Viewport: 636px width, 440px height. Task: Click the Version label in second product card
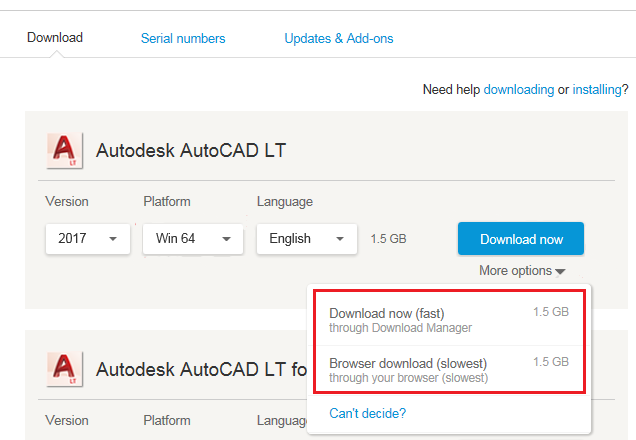[x=67, y=421]
